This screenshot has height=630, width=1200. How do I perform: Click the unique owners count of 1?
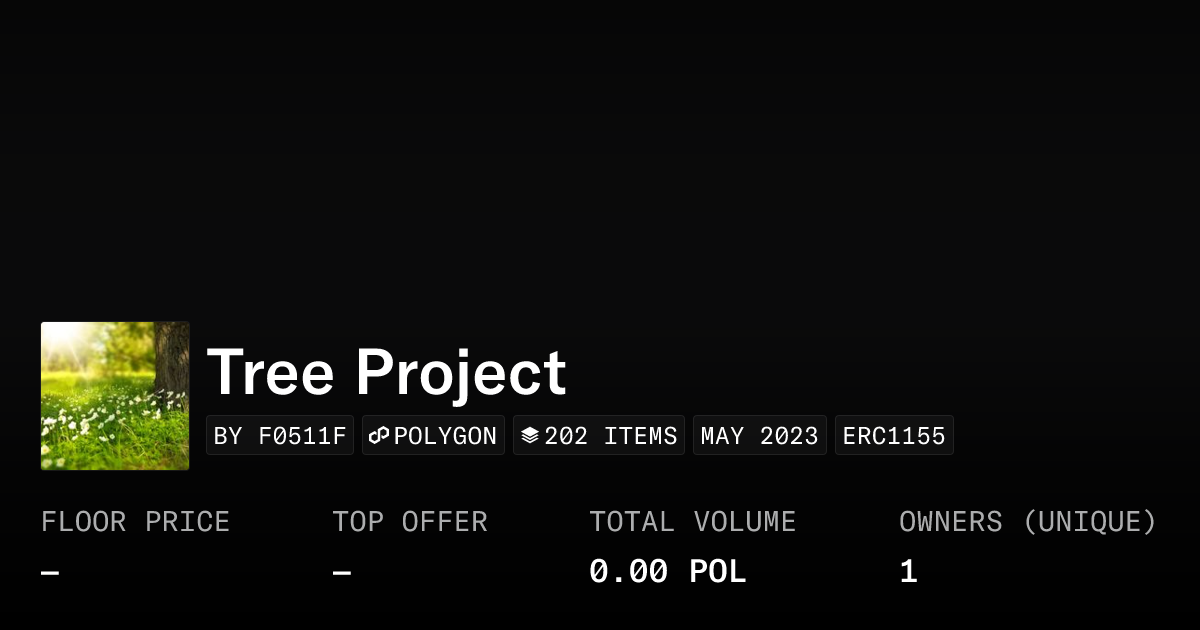click(908, 572)
